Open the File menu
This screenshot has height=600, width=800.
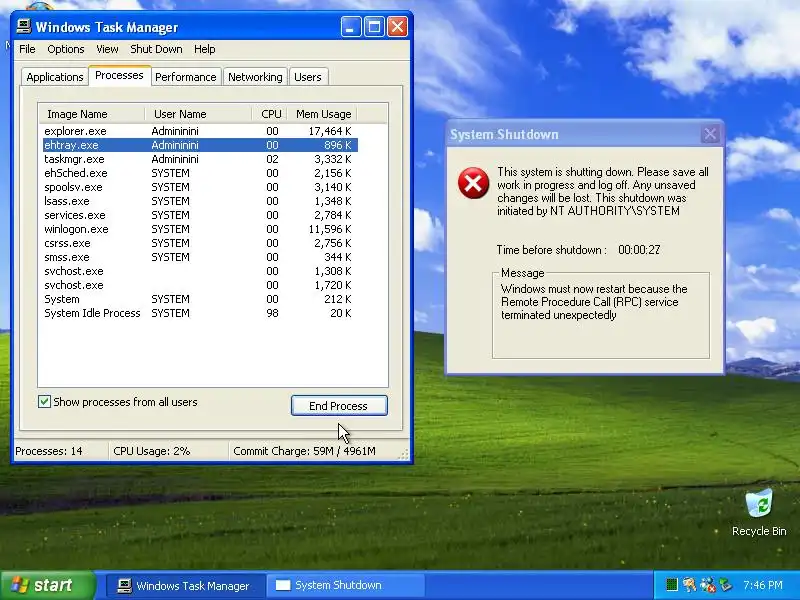point(27,49)
